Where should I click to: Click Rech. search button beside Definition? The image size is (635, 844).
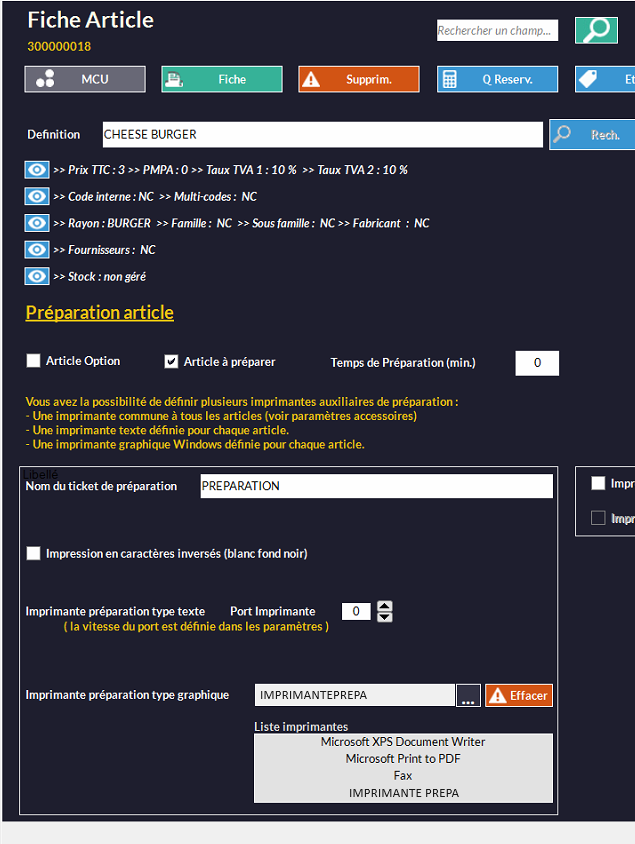[x=591, y=134]
